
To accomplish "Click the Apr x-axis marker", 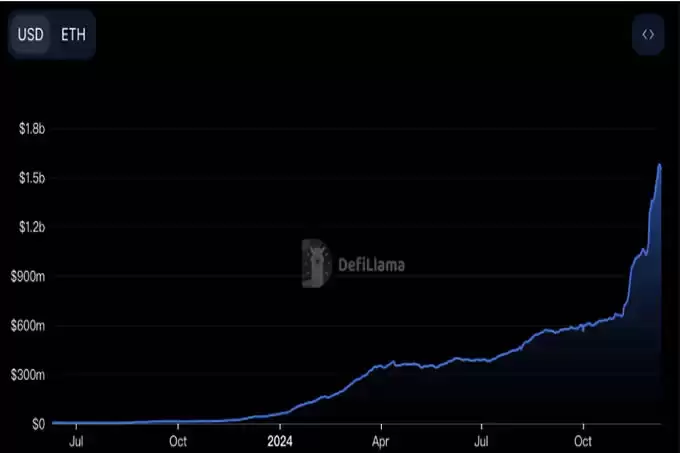I will (381, 441).
